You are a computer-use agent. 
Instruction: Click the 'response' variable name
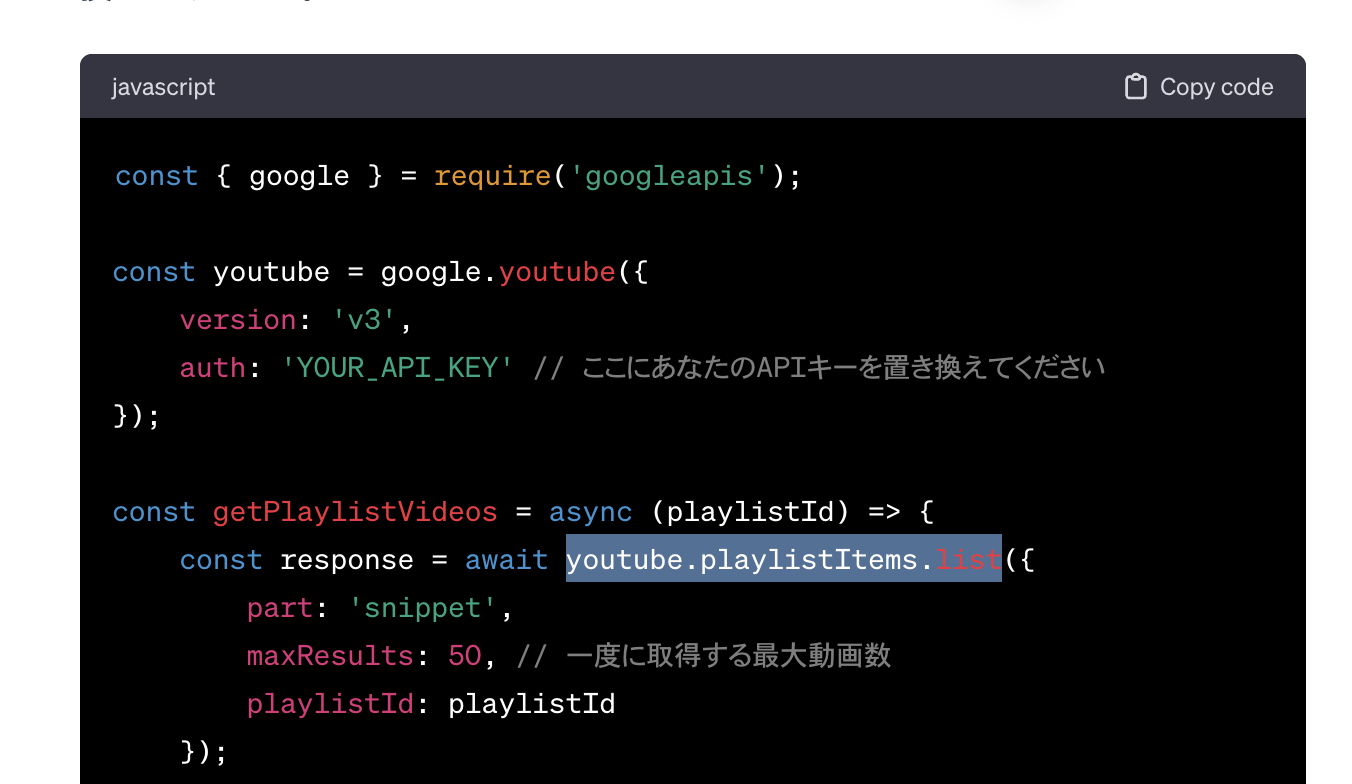[x=347, y=560]
